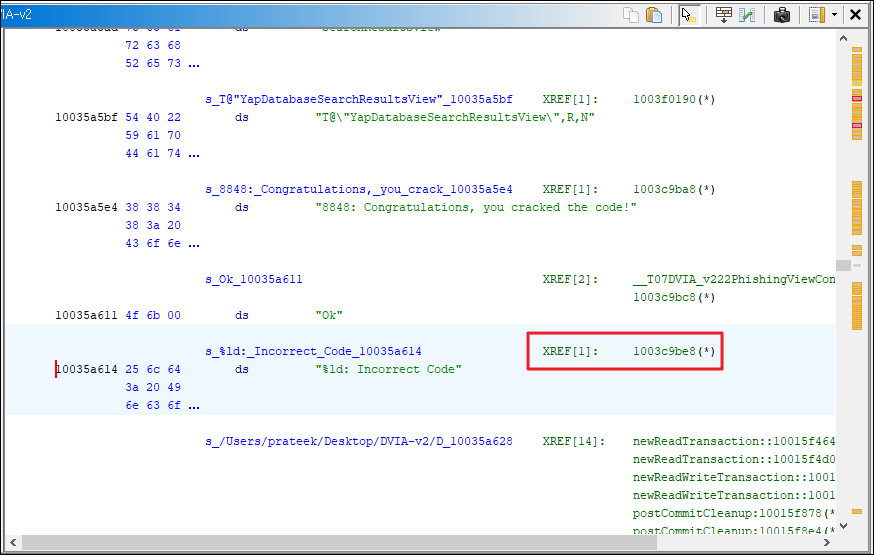Toggle mouse hover popups icon
This screenshot has height=555, width=874.
click(689, 15)
